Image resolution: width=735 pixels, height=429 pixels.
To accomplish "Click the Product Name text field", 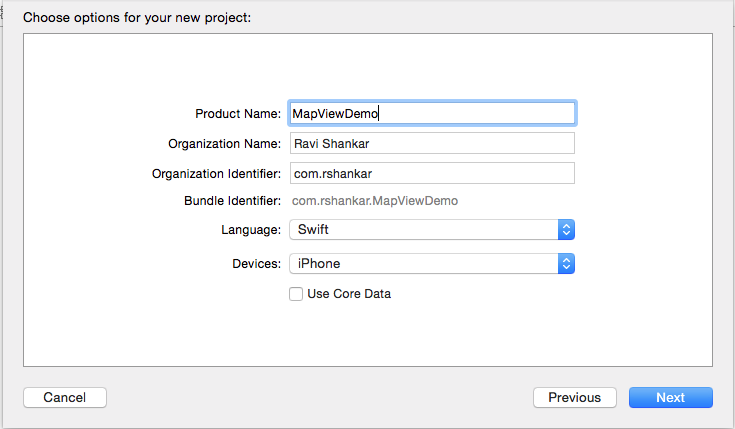I will coord(432,113).
